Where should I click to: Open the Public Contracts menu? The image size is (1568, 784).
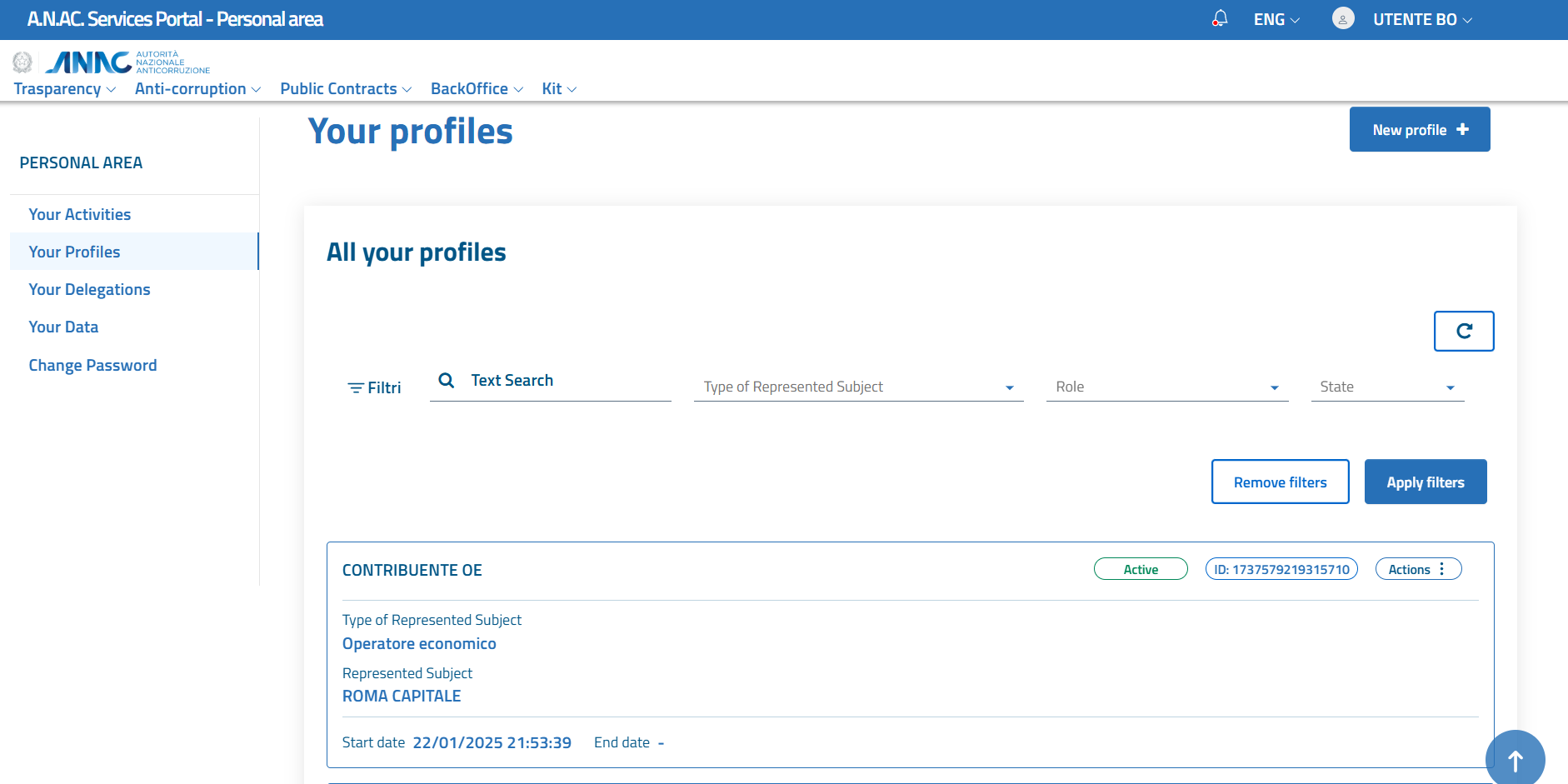pos(346,89)
